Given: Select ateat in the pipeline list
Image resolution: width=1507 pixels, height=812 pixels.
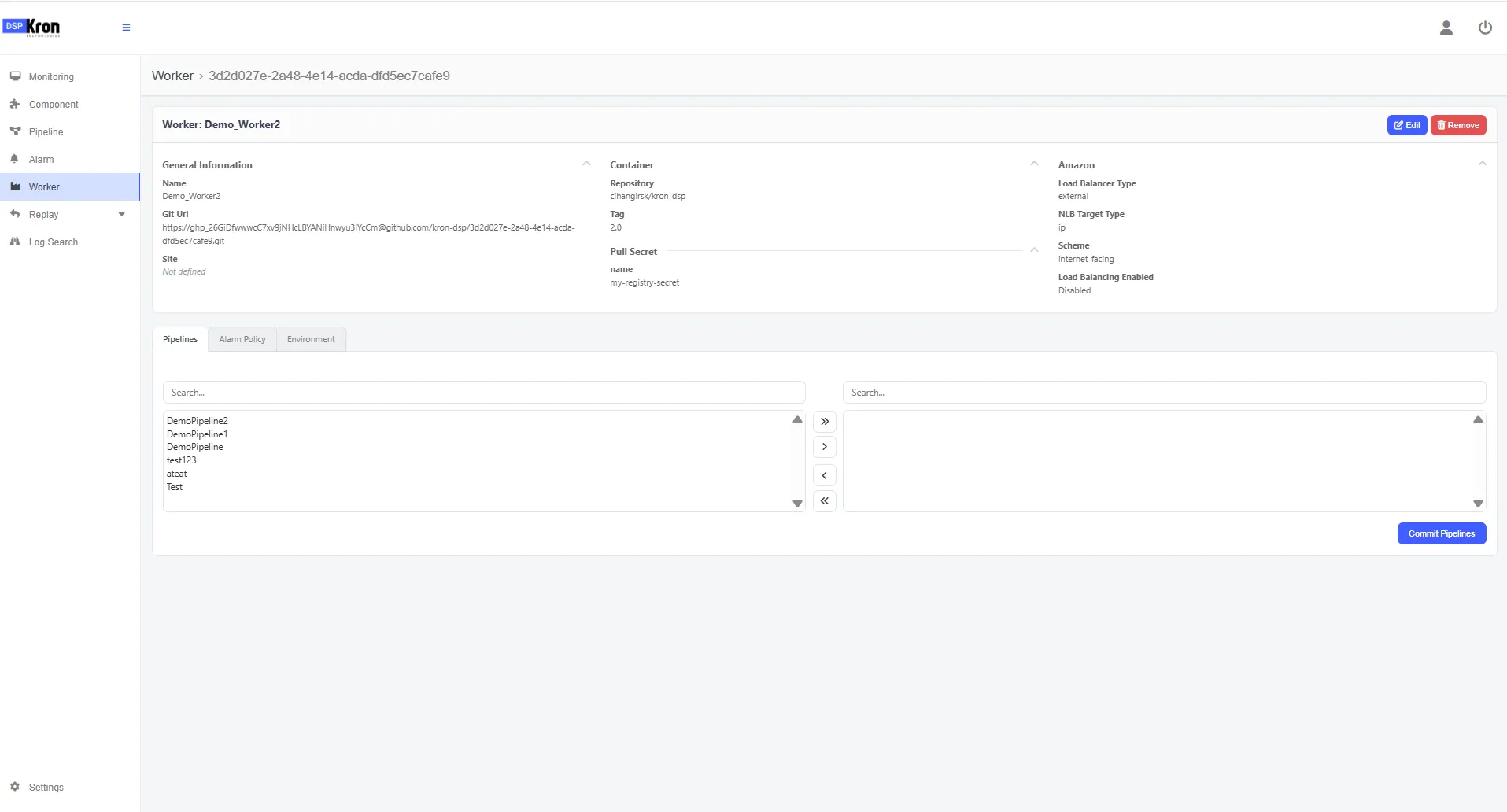Looking at the screenshot, I should click(177, 474).
